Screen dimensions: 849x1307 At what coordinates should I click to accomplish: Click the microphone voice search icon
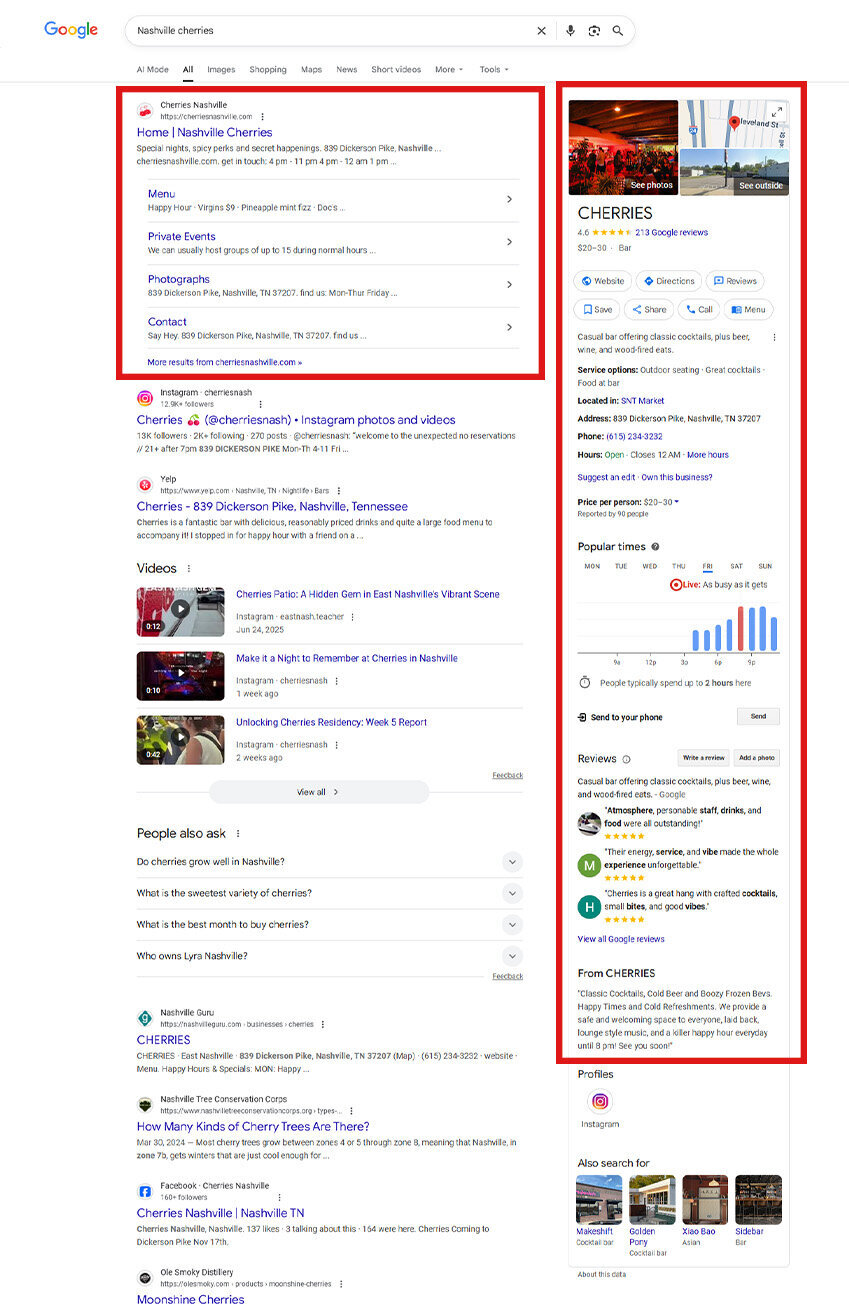[570, 31]
